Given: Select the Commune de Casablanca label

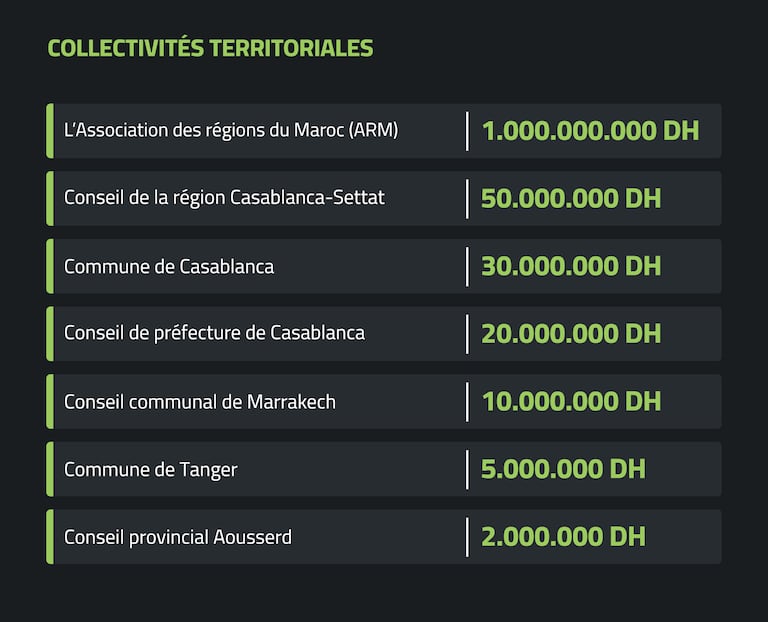Looking at the screenshot, I should click(169, 266).
